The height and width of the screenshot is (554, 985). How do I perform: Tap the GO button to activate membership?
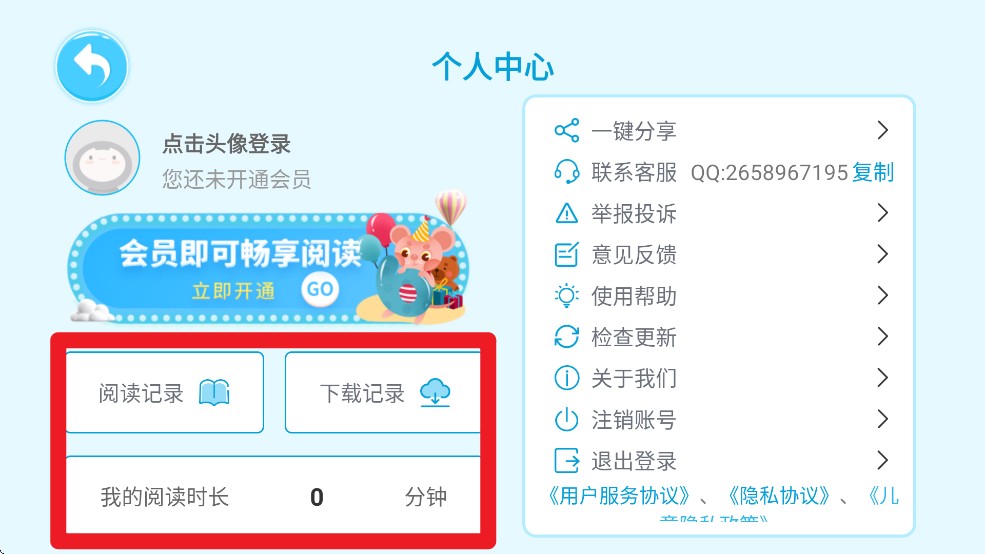coord(320,289)
